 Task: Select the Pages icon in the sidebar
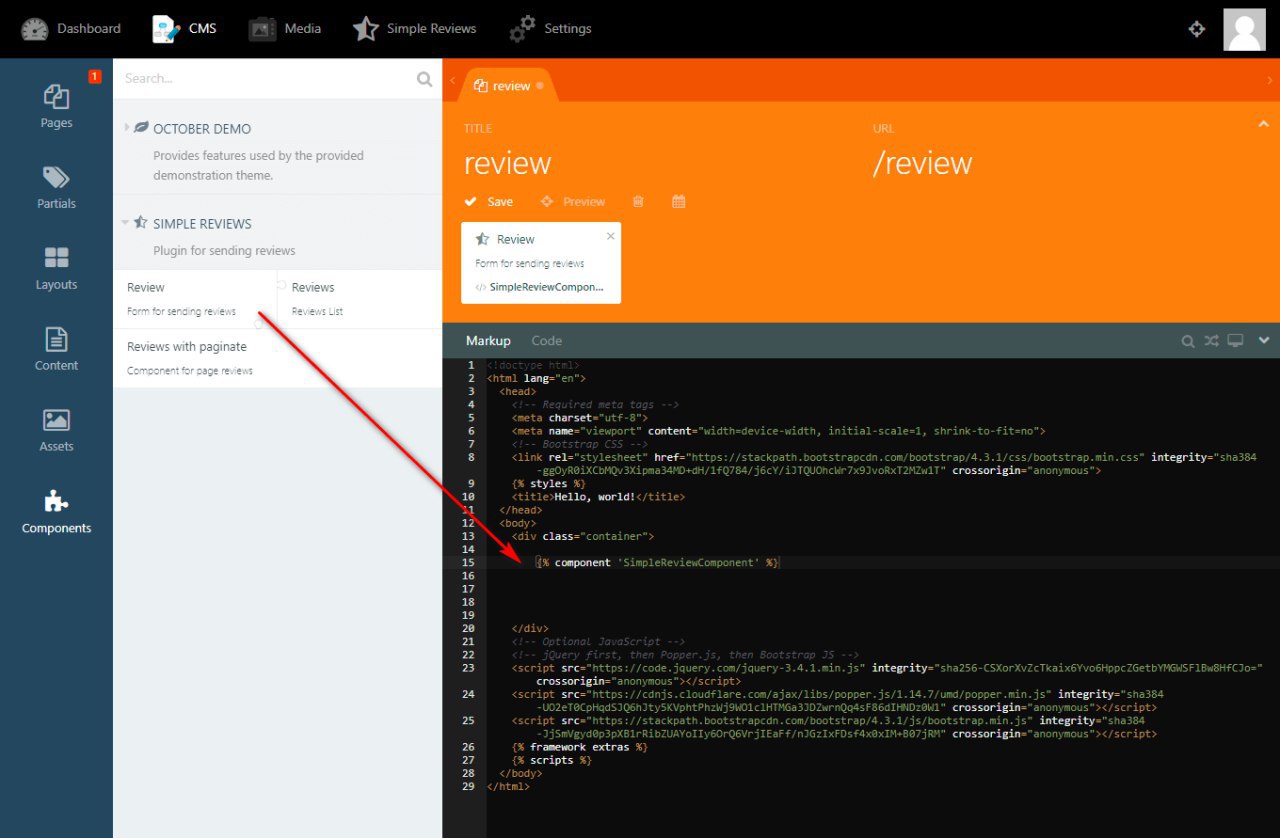(x=56, y=97)
